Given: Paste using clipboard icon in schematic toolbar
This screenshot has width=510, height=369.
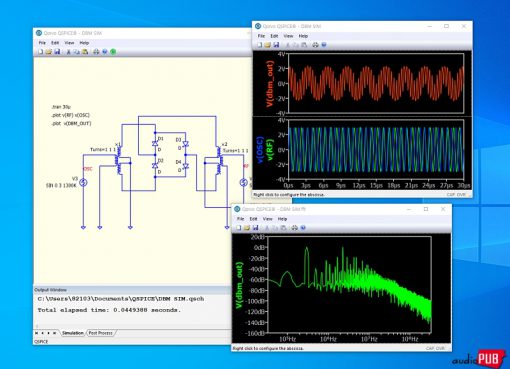Looking at the screenshot, I should [x=85, y=52].
